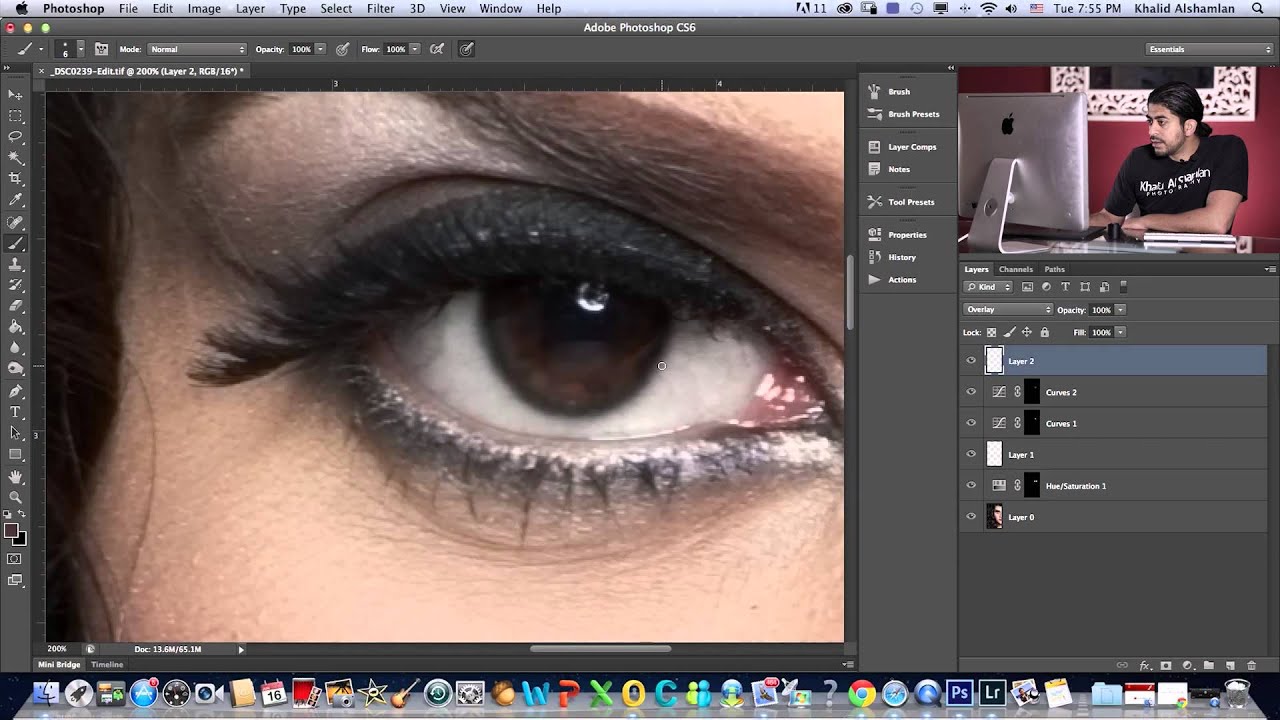Select the Type tool
Viewport: 1280px width, 720px height.
point(15,412)
